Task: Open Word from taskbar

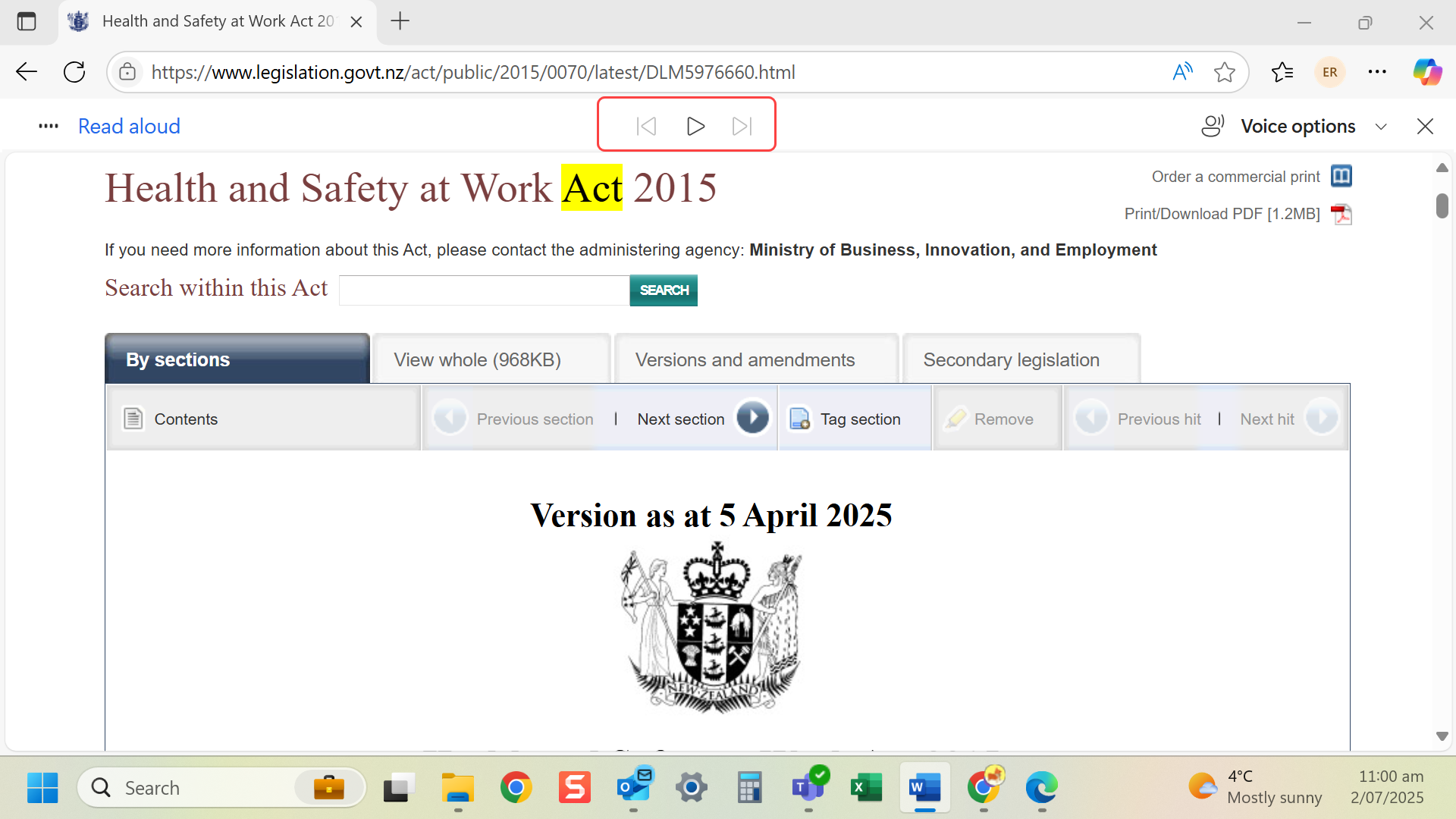Action: [925, 788]
